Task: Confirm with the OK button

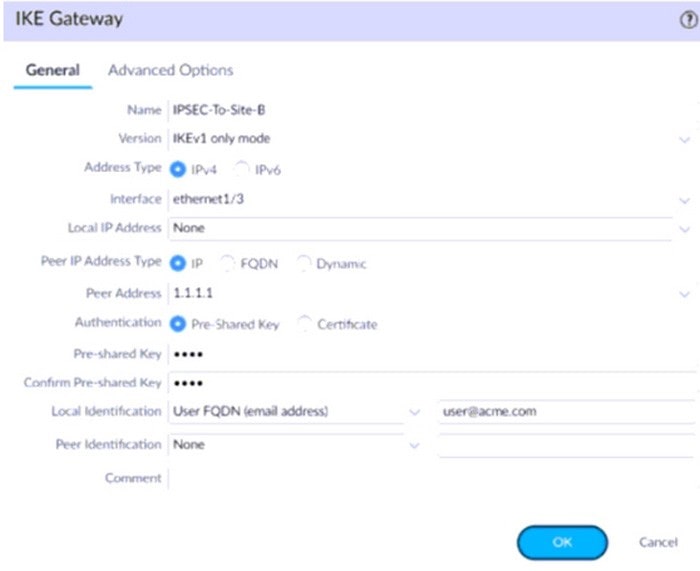Action: pyautogui.click(x=562, y=542)
